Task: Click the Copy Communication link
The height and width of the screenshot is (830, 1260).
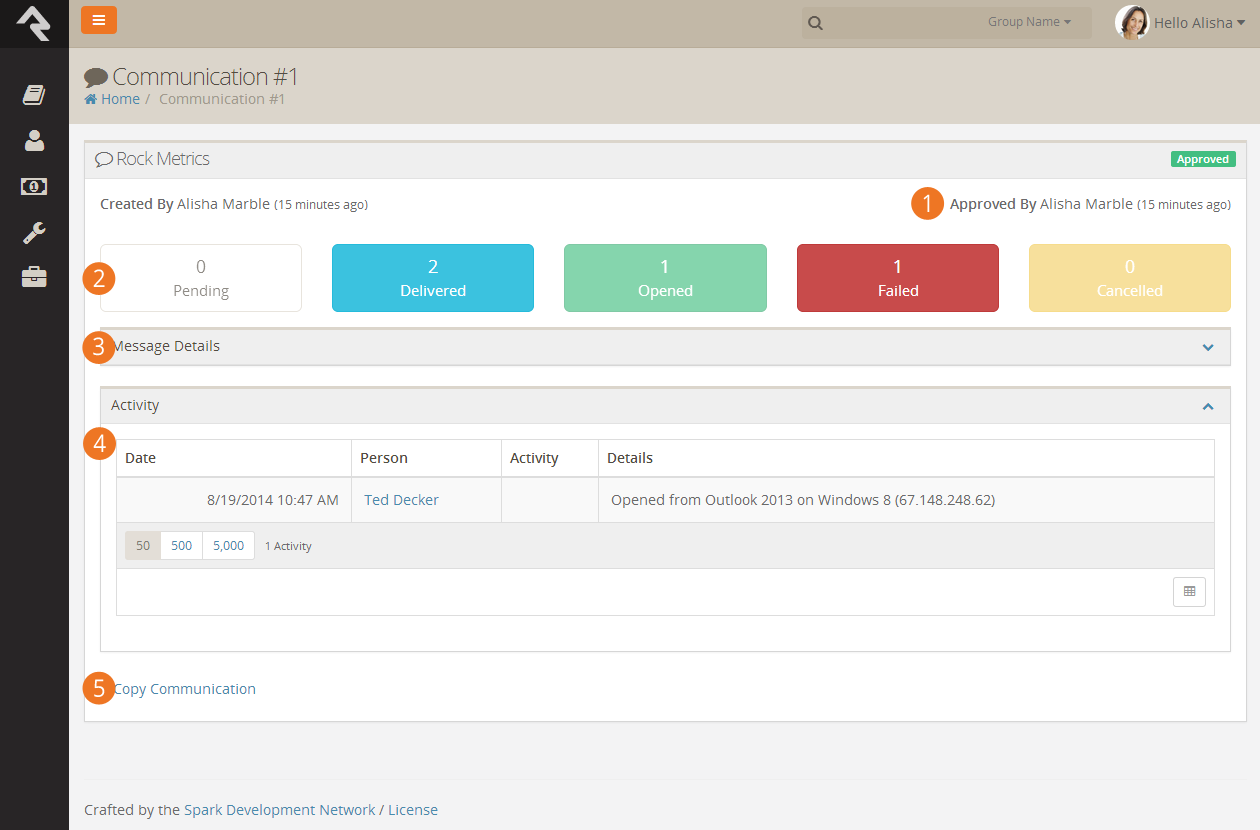Action: [x=185, y=689]
